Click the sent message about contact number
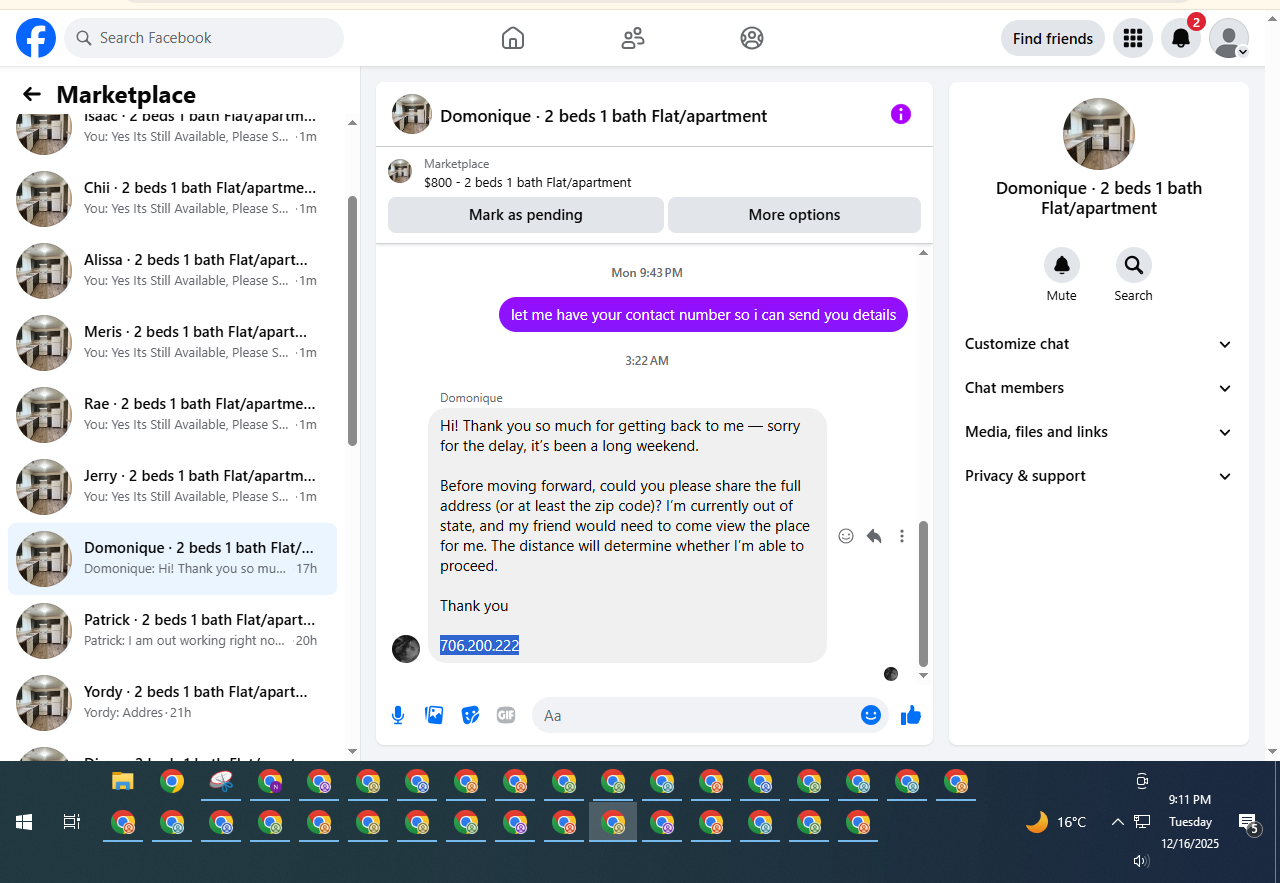Viewport: 1280px width, 883px height. (x=703, y=315)
